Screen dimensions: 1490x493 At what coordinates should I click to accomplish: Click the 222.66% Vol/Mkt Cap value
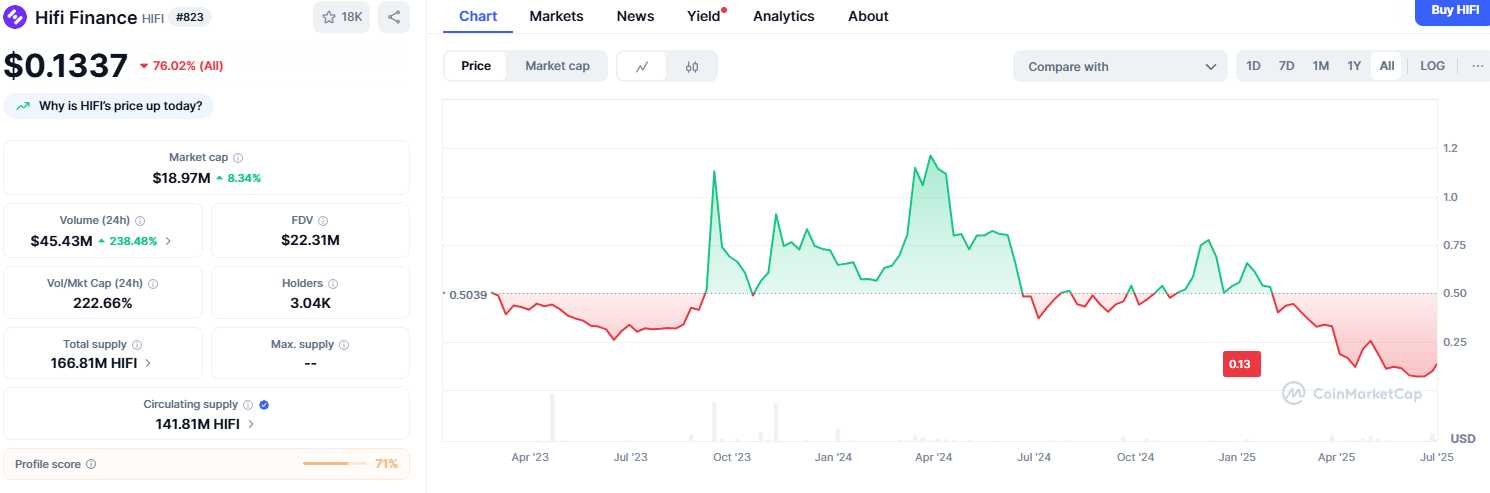click(x=102, y=303)
